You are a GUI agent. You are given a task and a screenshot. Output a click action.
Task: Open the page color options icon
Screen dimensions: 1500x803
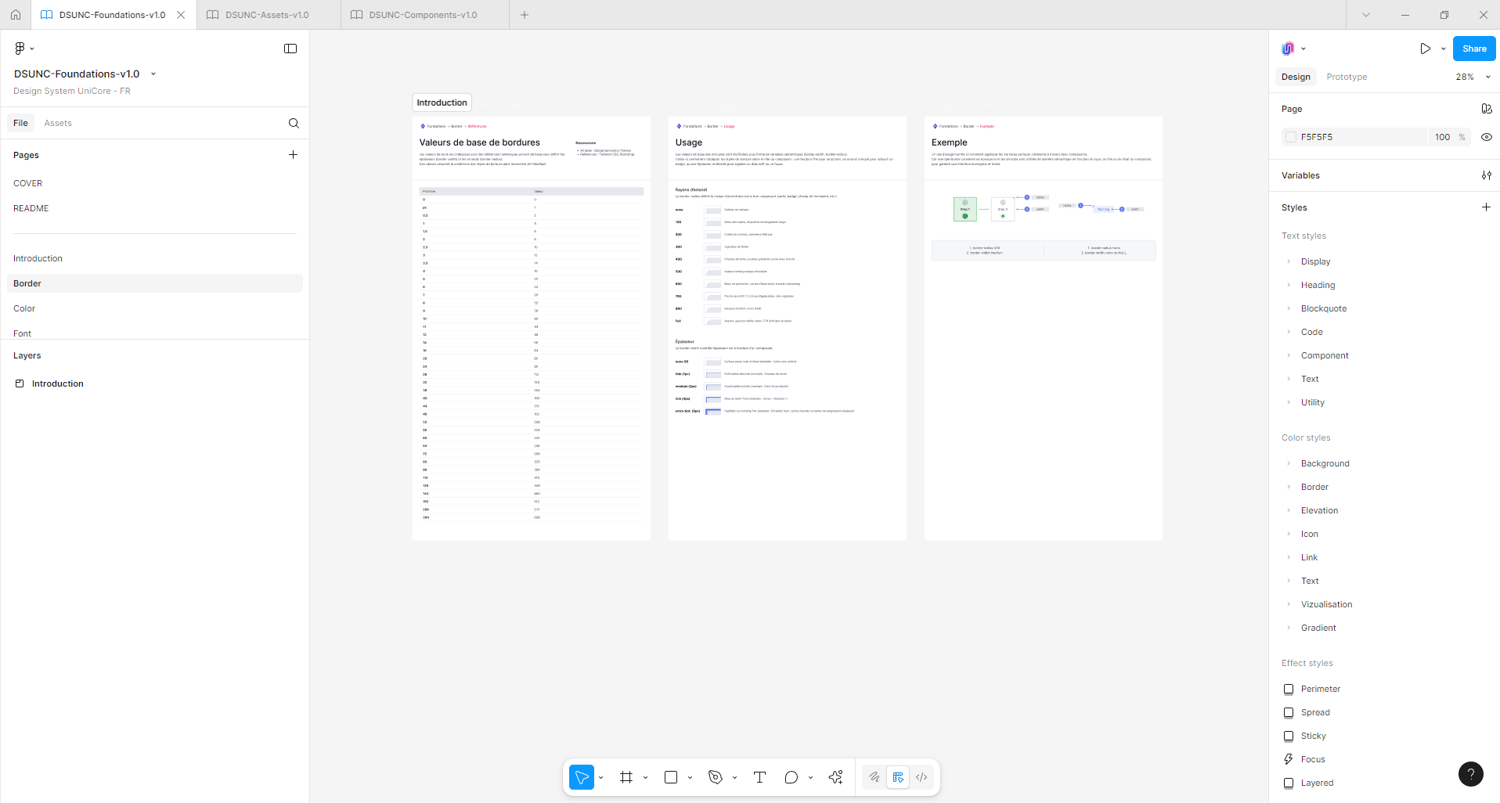1486,109
